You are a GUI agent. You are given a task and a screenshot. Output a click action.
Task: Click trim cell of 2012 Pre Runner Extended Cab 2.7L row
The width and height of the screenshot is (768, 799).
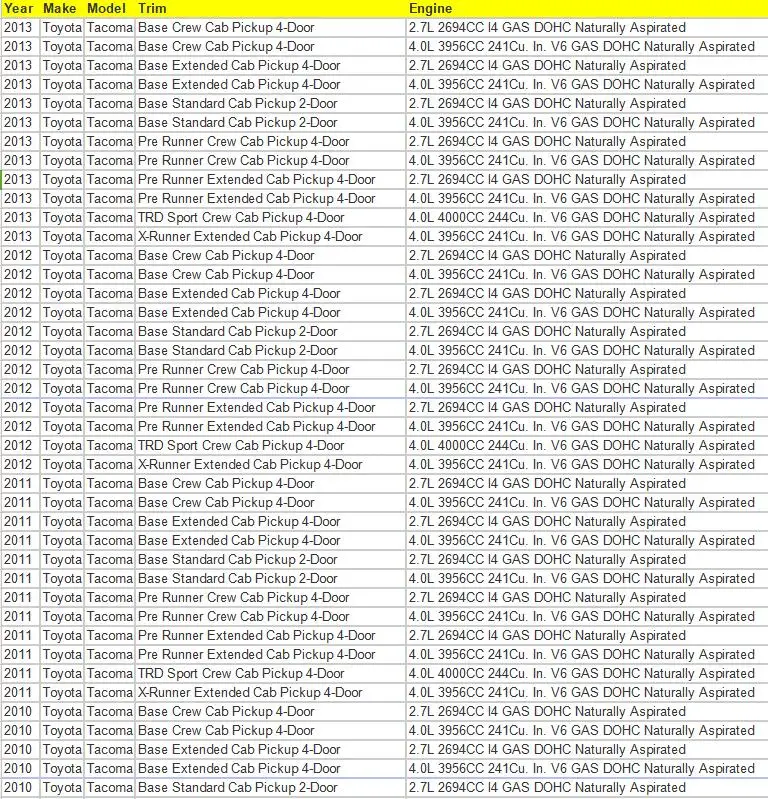pos(270,408)
